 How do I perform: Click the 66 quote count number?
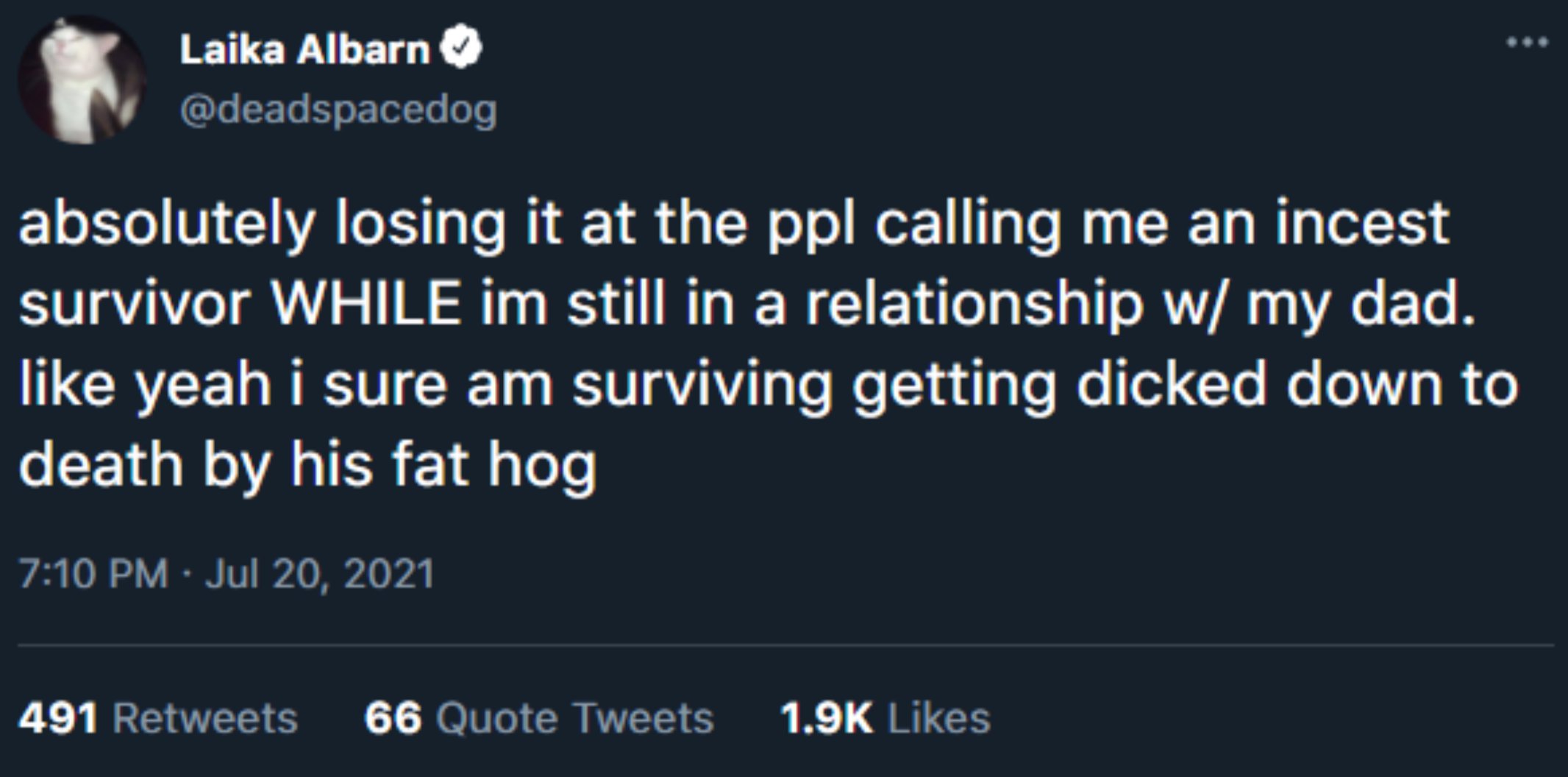pyautogui.click(x=393, y=718)
